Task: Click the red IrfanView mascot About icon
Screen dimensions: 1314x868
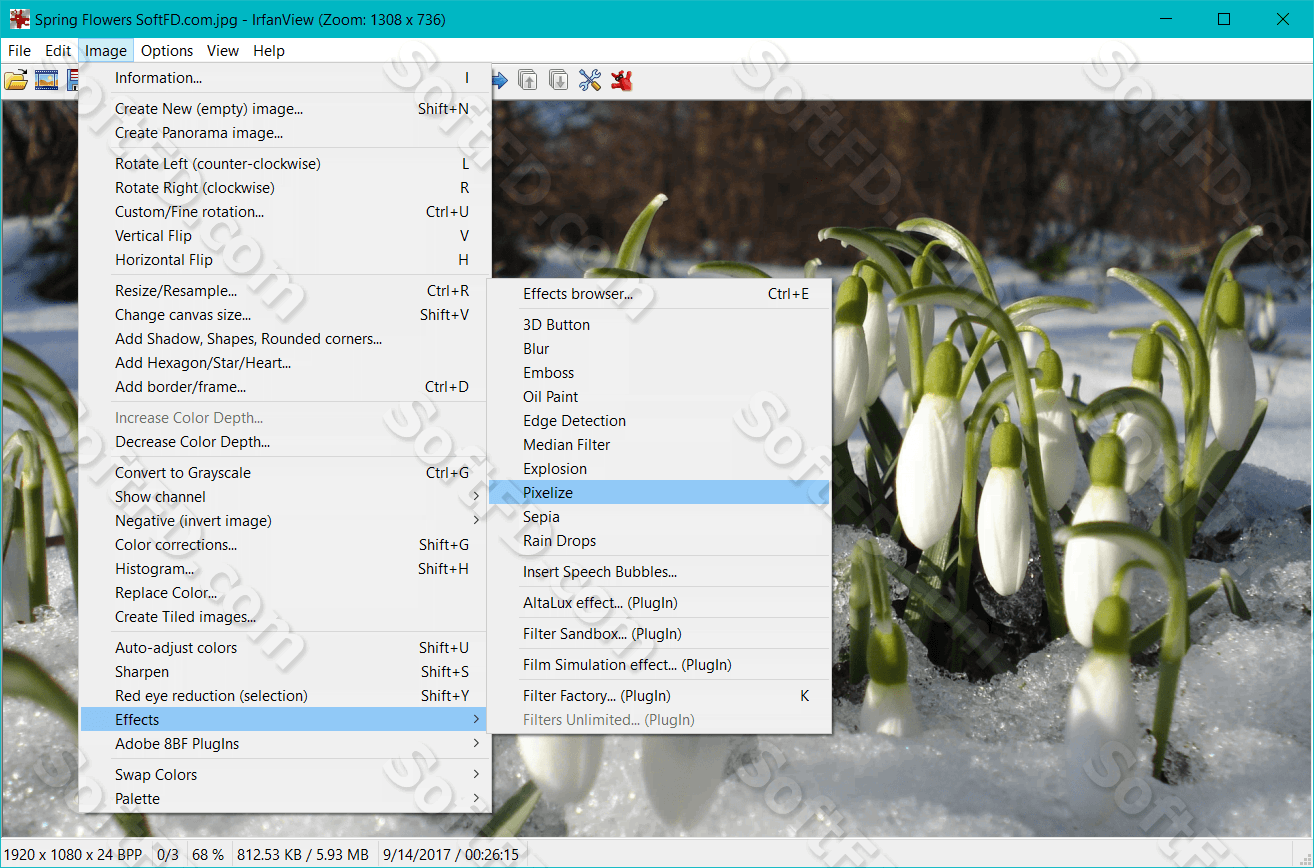Action: click(622, 80)
